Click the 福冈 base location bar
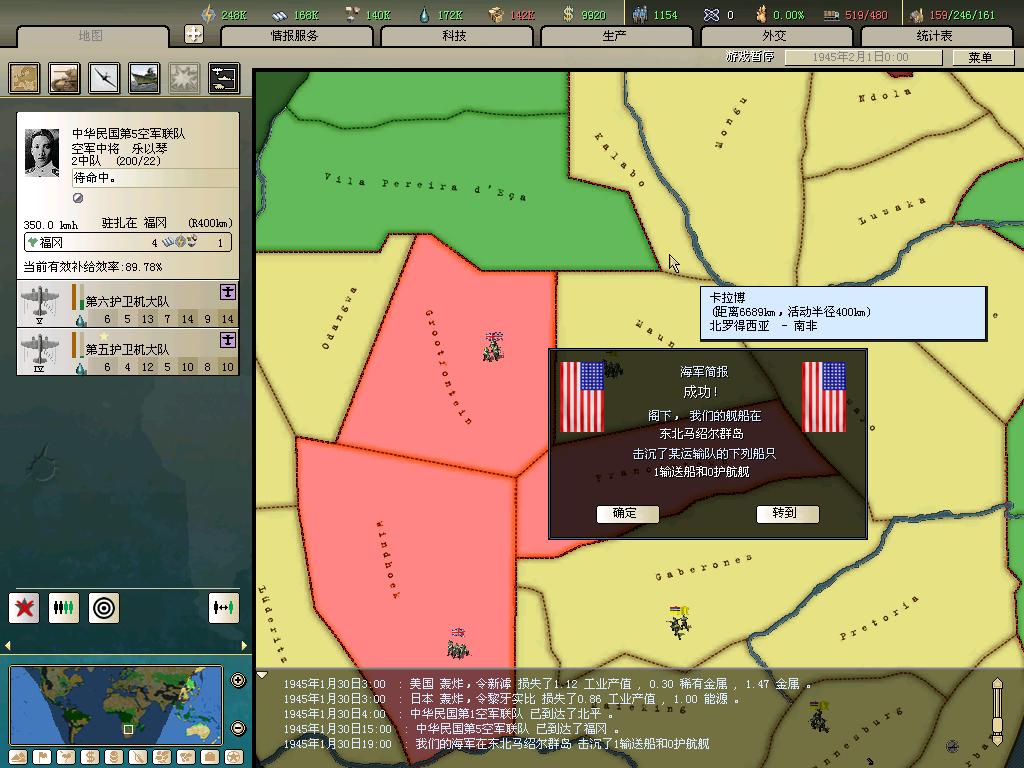The width and height of the screenshot is (1024, 768). click(x=128, y=242)
